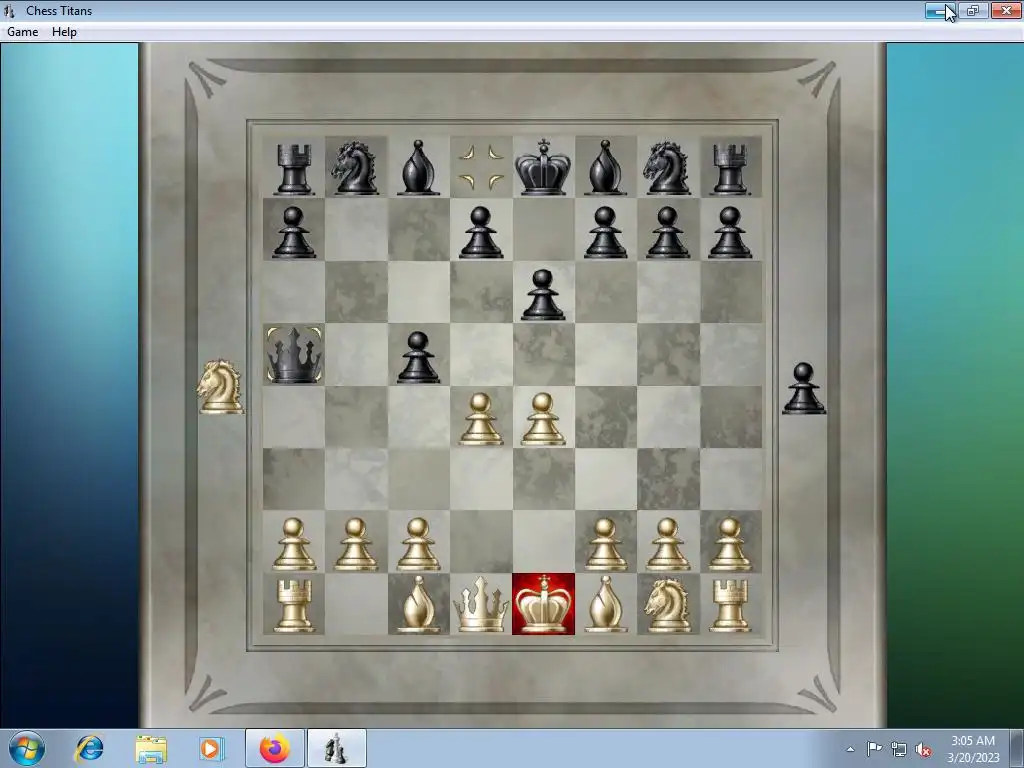Select the white pawn on c2
This screenshot has width=1024, height=768.
pos(419,545)
